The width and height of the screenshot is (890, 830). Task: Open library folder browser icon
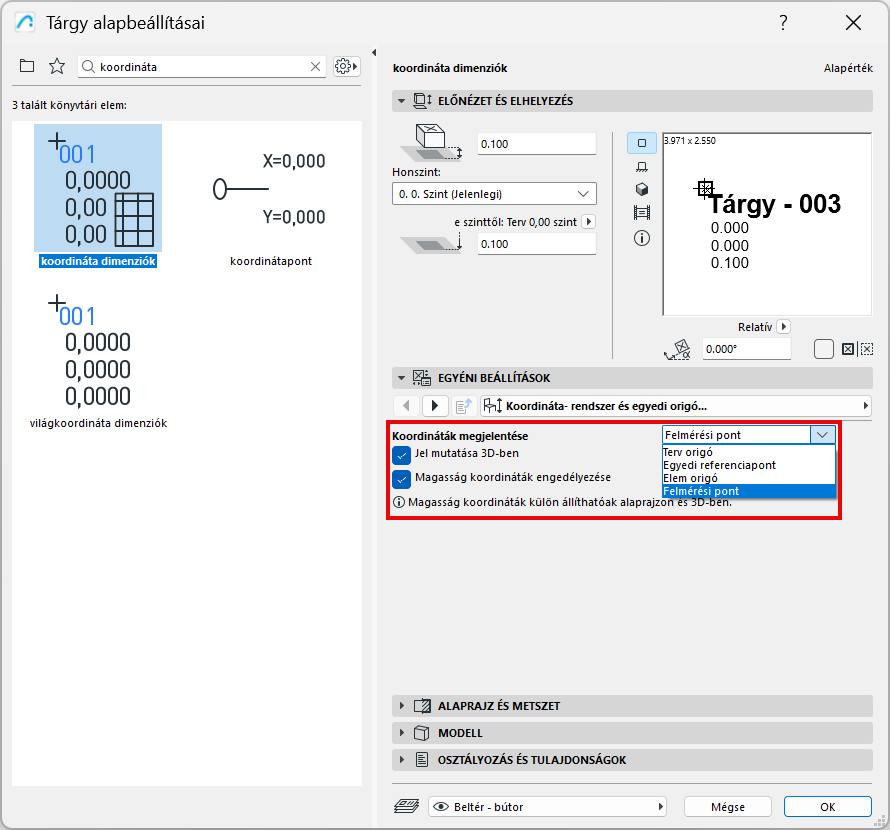click(x=28, y=66)
